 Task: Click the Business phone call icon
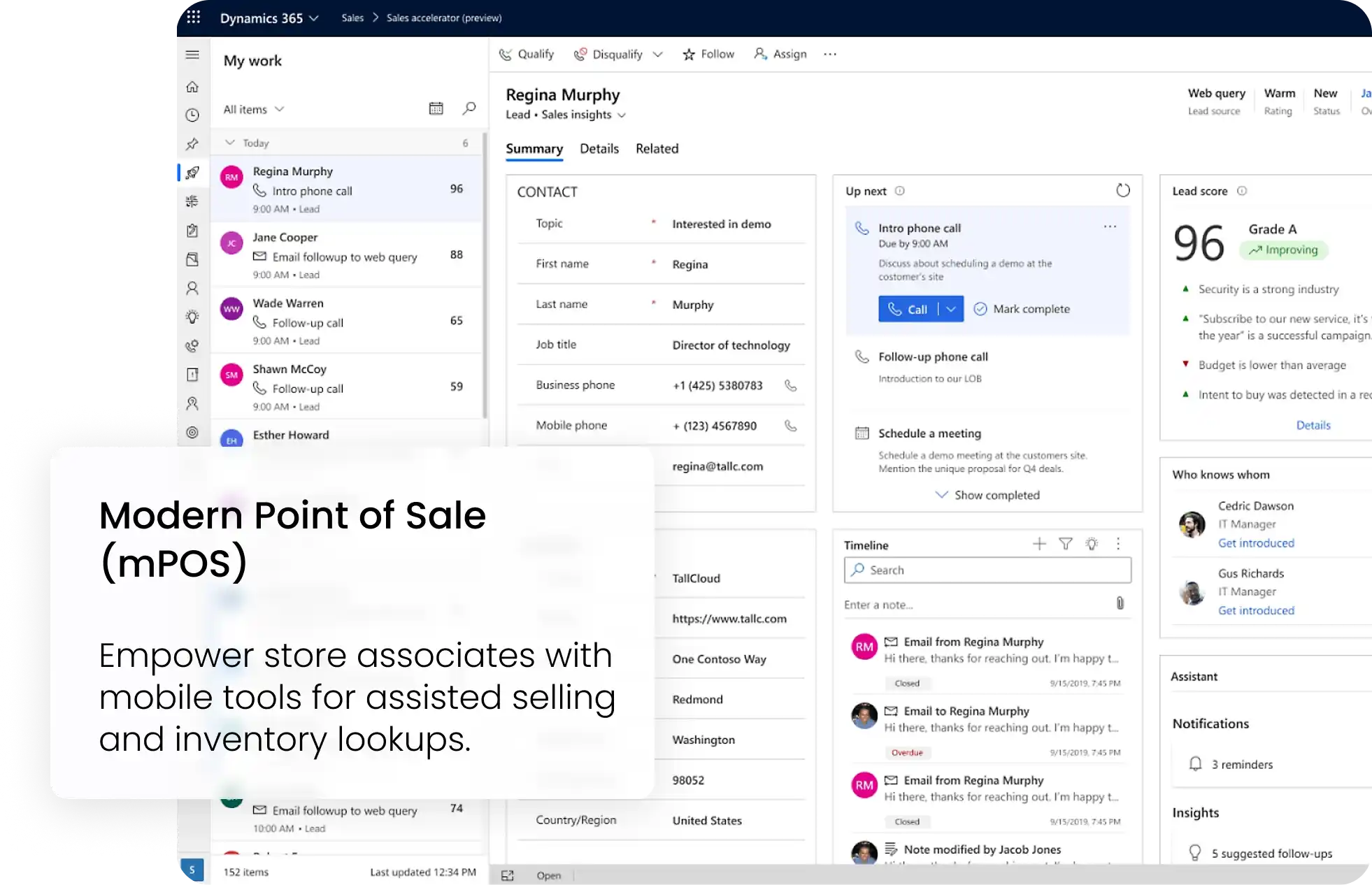[x=790, y=385]
